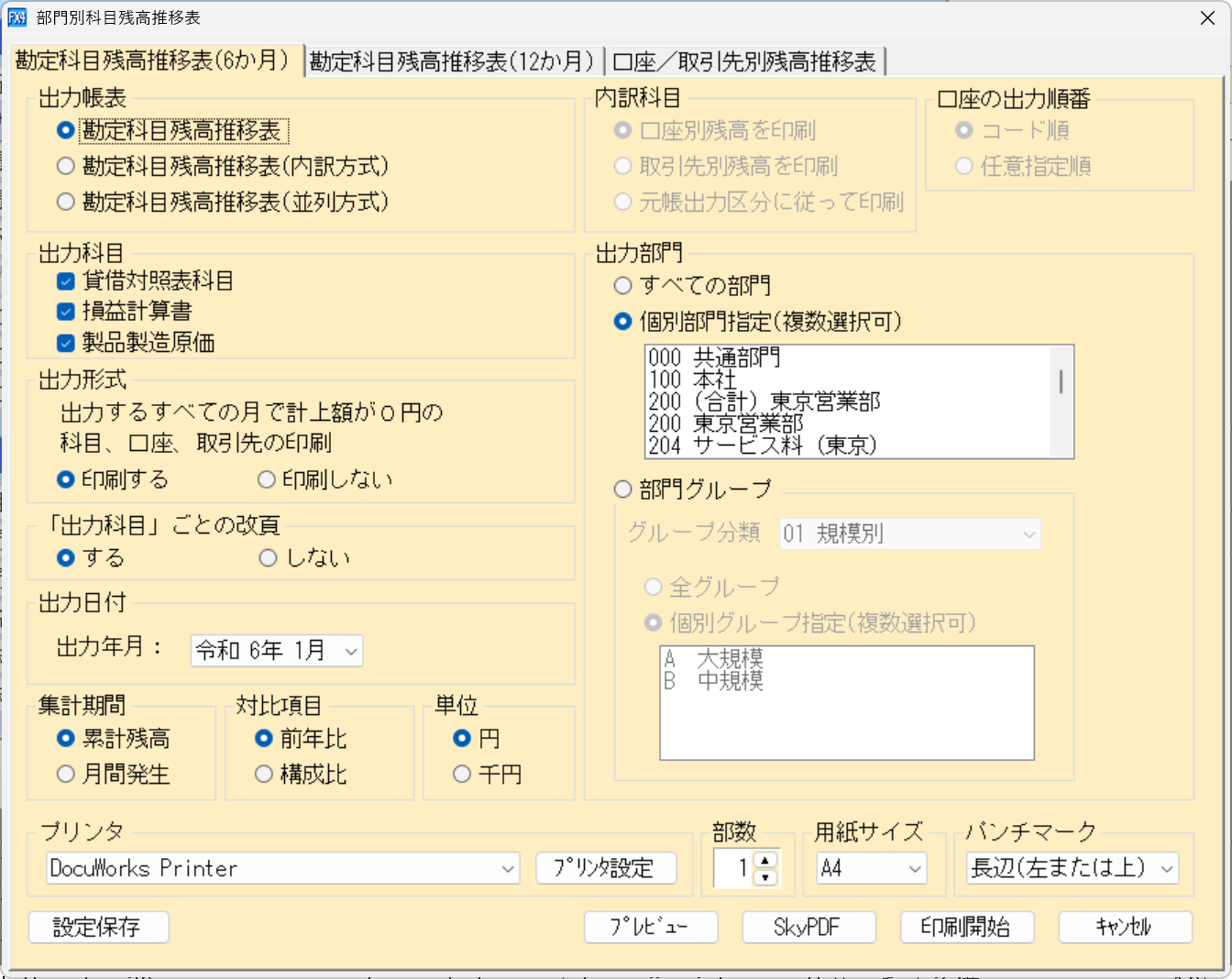Increase 部数 with the up arrow
The width and height of the screenshot is (1232, 979).
click(x=764, y=862)
